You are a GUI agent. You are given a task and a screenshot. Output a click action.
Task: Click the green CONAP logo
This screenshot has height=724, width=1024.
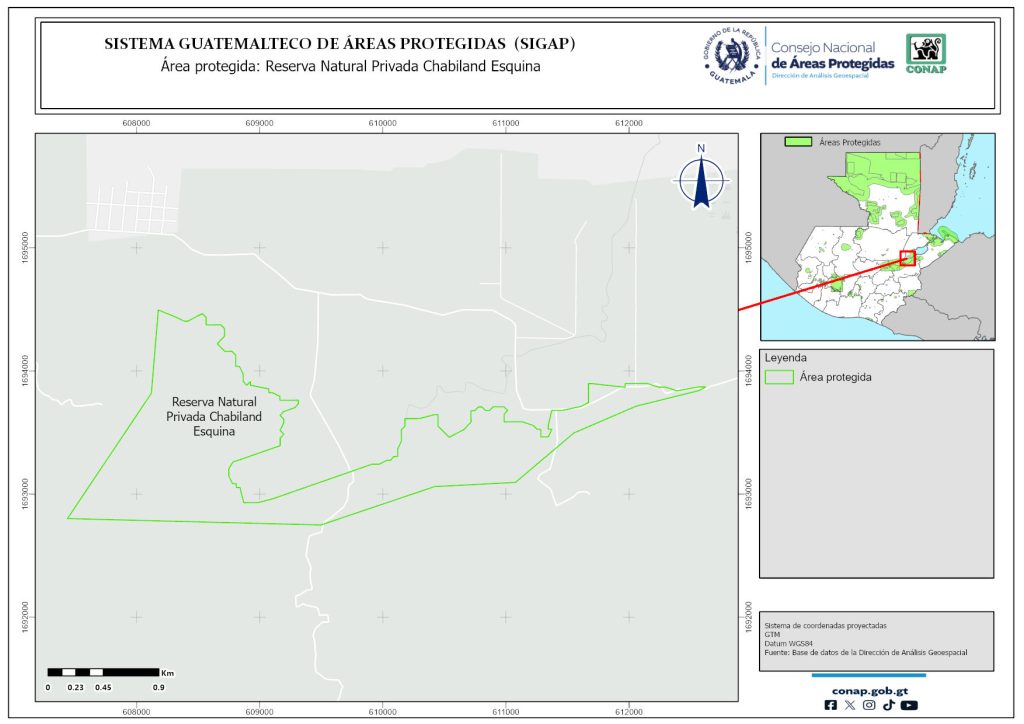pos(925,54)
